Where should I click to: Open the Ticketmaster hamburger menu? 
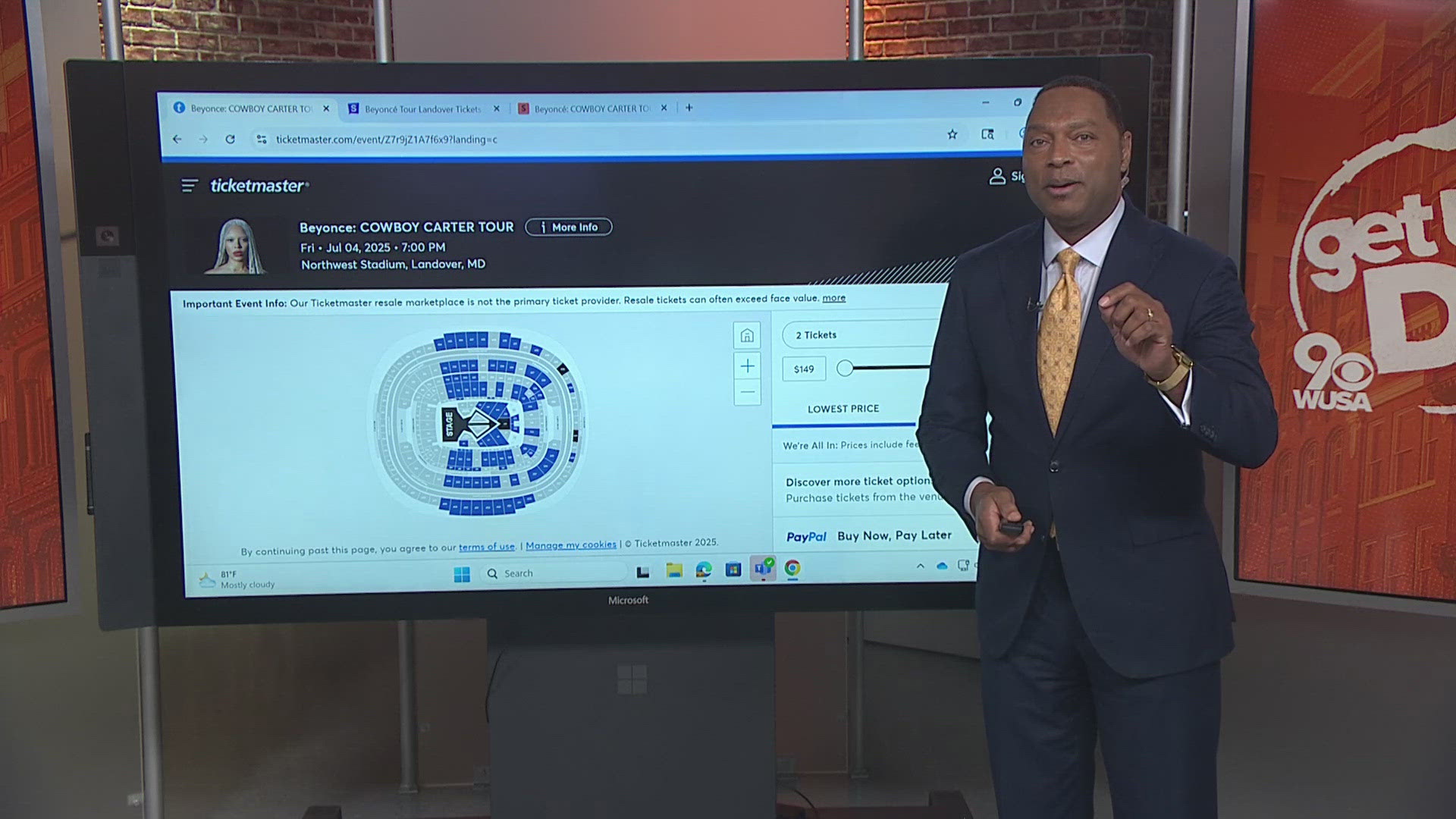click(189, 186)
